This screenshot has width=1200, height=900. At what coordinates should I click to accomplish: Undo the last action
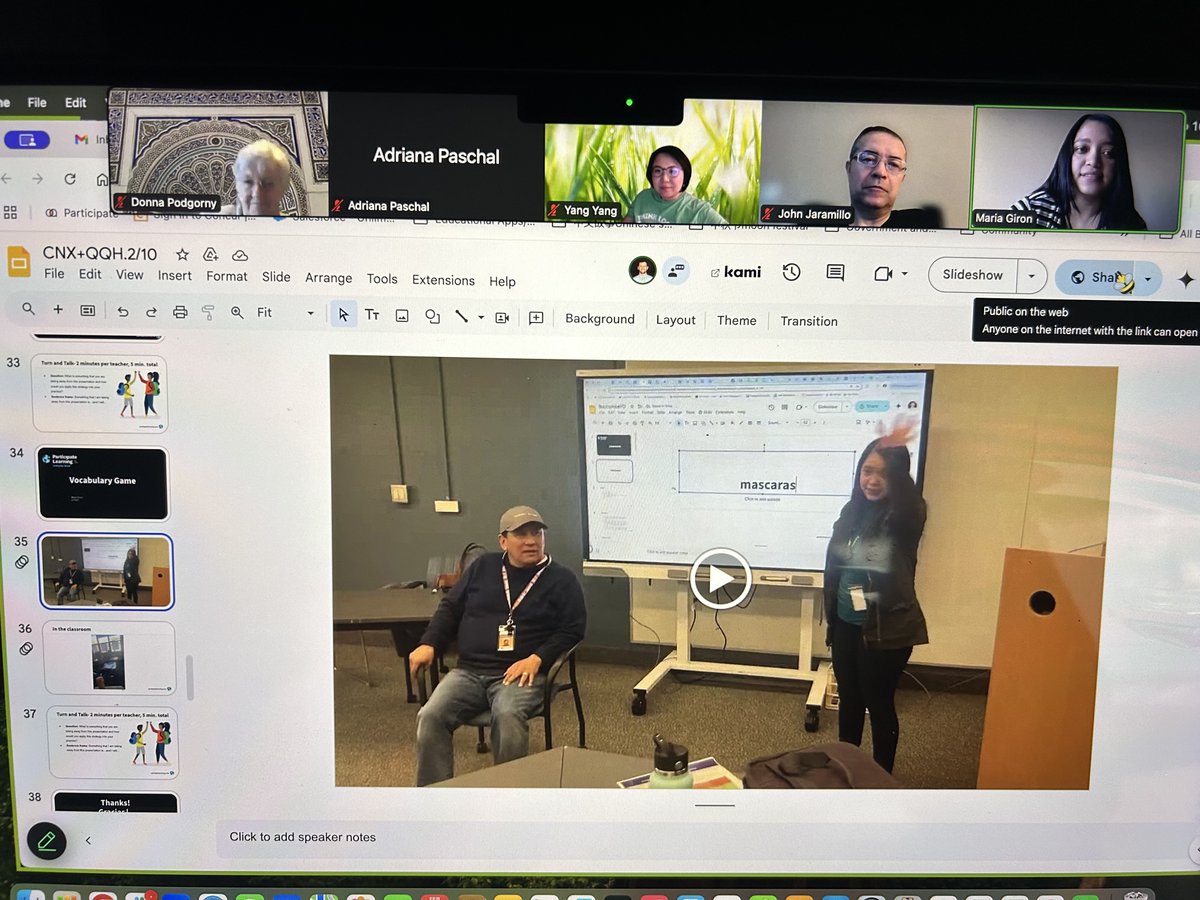tap(123, 312)
